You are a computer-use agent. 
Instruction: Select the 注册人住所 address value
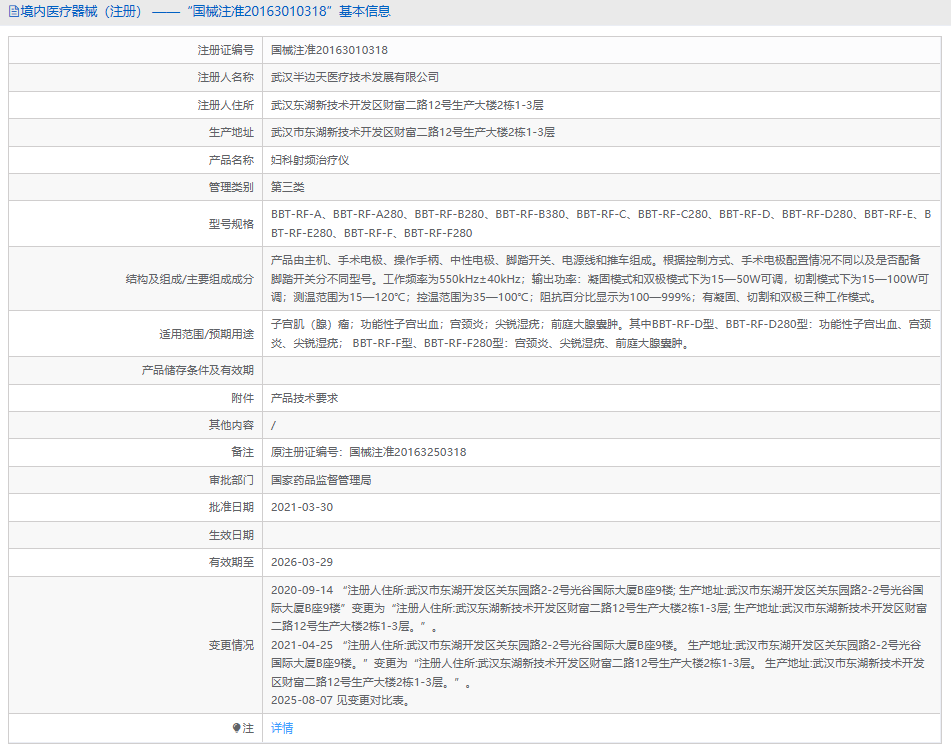coord(407,106)
